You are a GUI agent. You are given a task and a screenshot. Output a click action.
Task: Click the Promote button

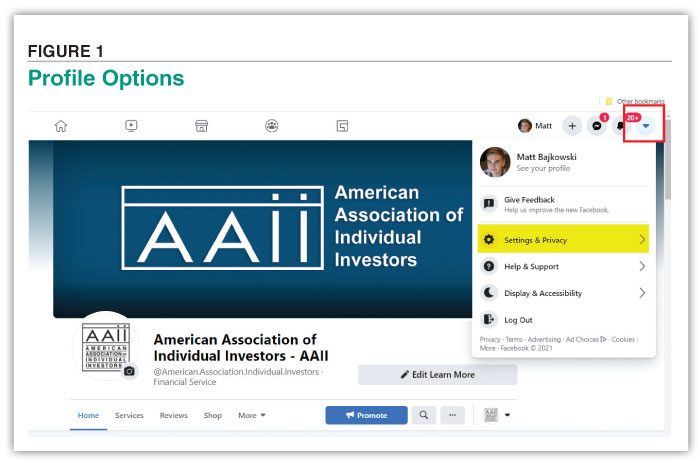pyautogui.click(x=366, y=415)
